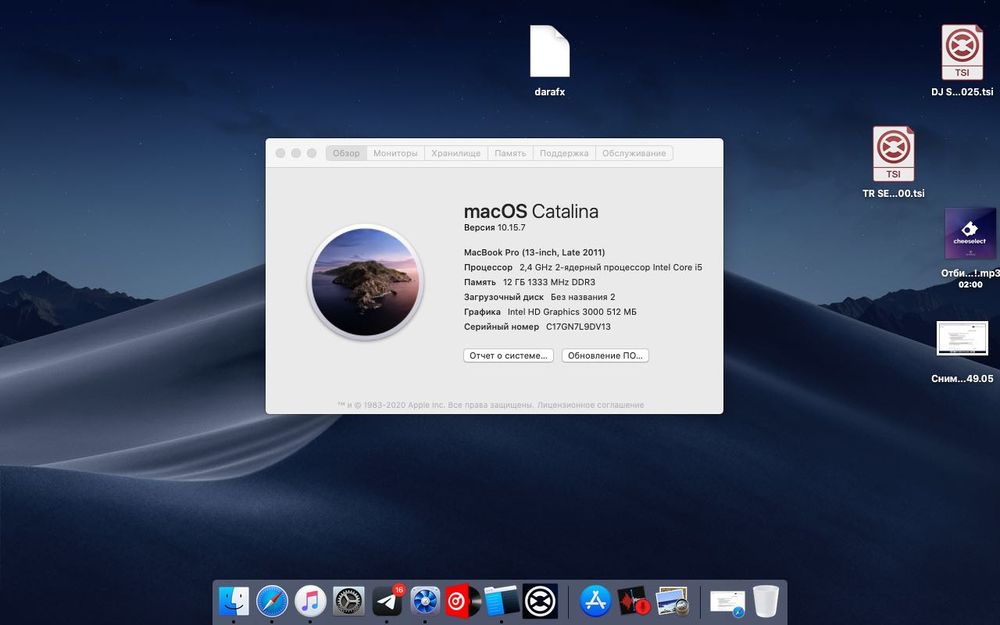The height and width of the screenshot is (625, 1000).
Task: Select the DJ S...025.tsi desktop file
Action: click(x=962, y=61)
